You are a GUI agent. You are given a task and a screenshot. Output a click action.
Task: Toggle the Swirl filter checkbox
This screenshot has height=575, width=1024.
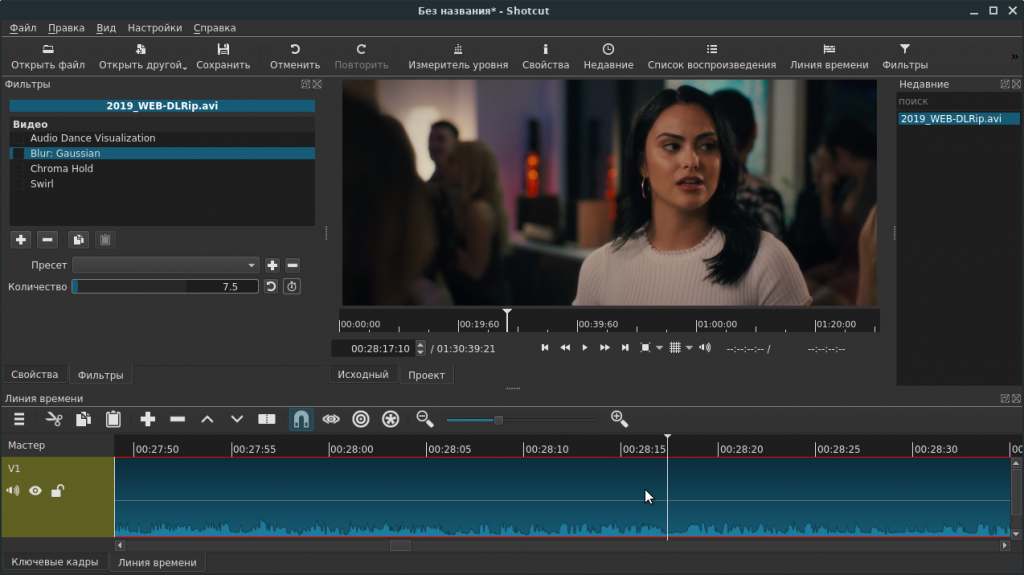18,184
